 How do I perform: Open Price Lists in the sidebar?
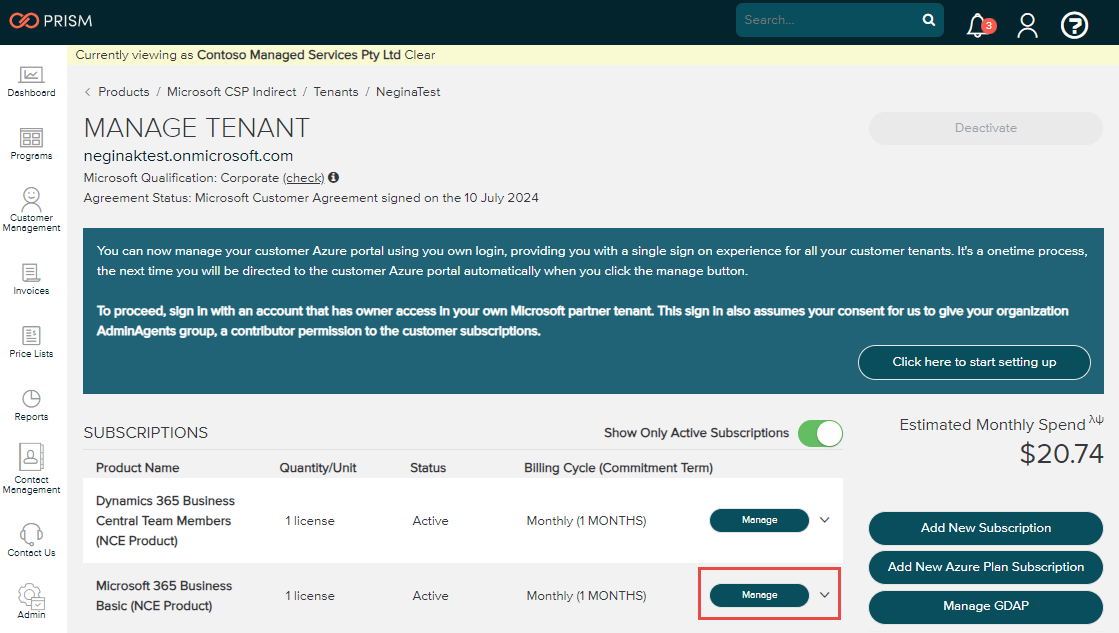coord(31,342)
